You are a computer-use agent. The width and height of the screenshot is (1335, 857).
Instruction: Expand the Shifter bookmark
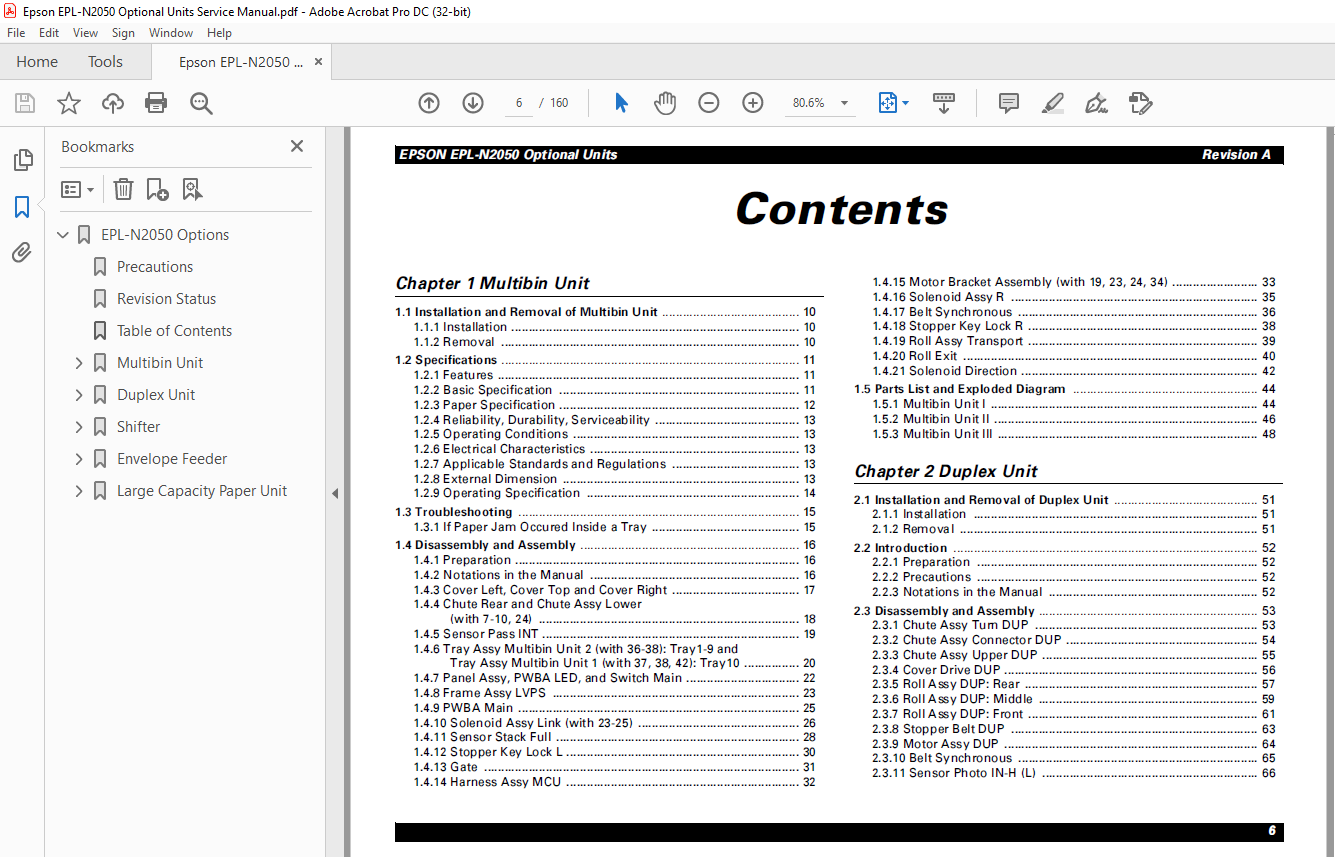79,427
